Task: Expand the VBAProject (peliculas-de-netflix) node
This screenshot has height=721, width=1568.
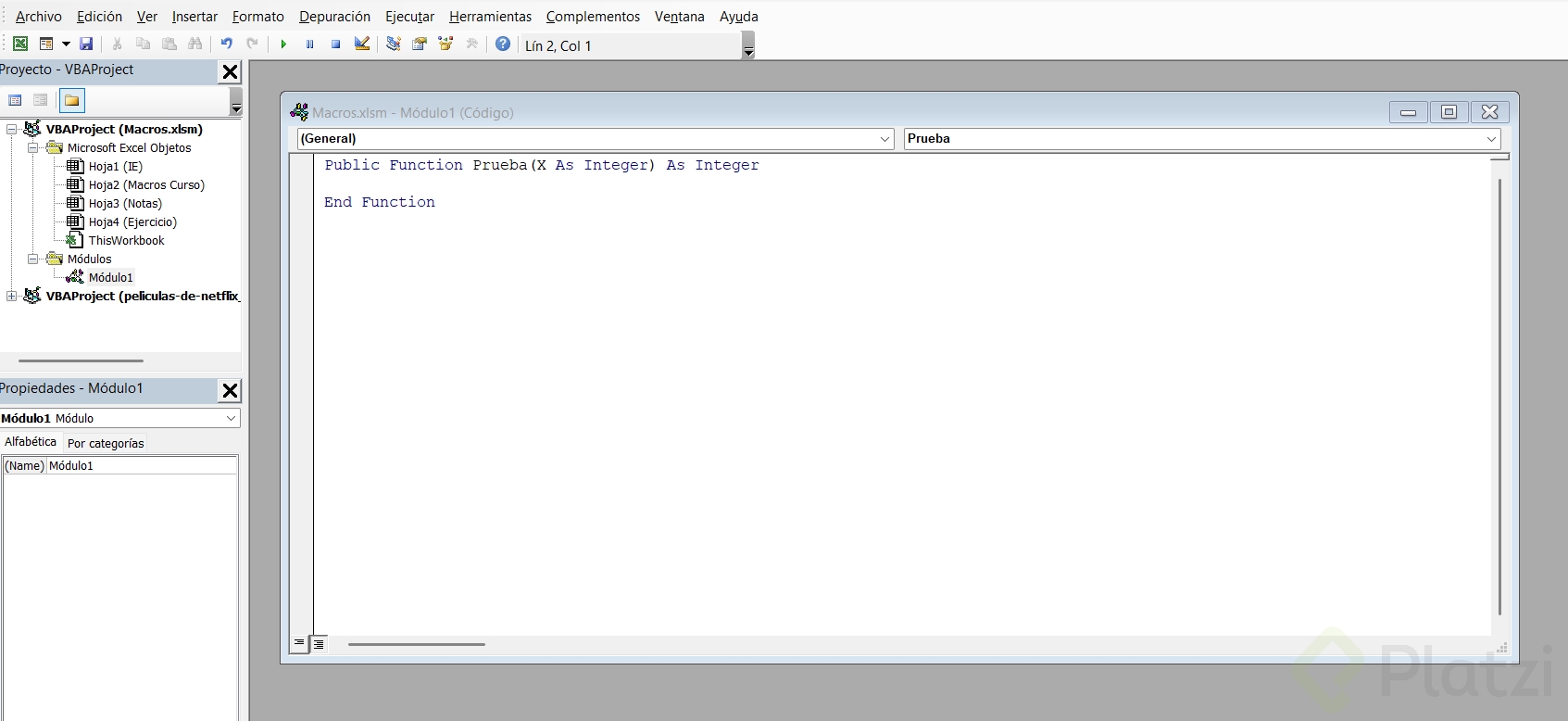Action: 11,296
